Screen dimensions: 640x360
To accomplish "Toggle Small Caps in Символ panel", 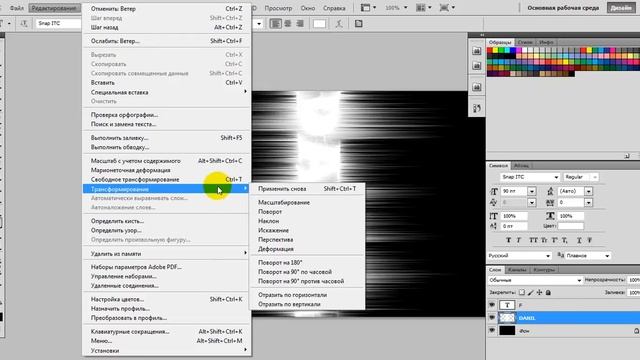I will pos(544,240).
